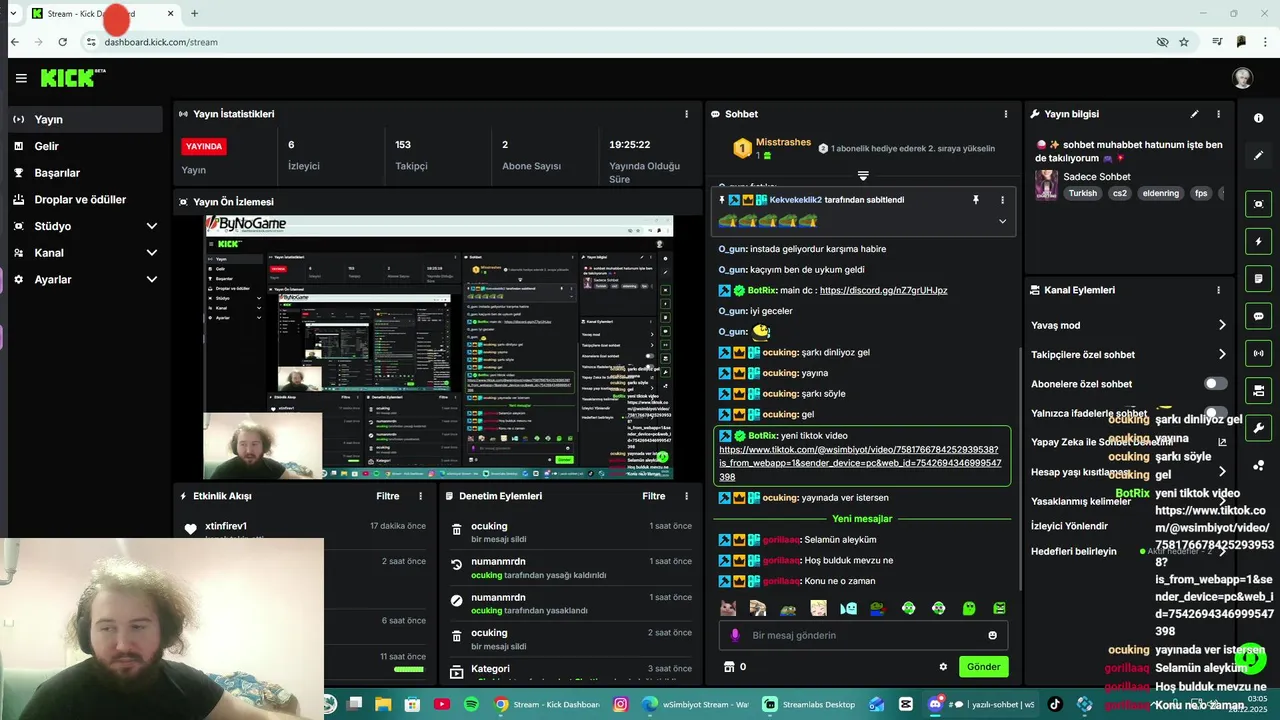The image size is (1280, 720).
Task: Insert the cat emote
Action: point(728,608)
